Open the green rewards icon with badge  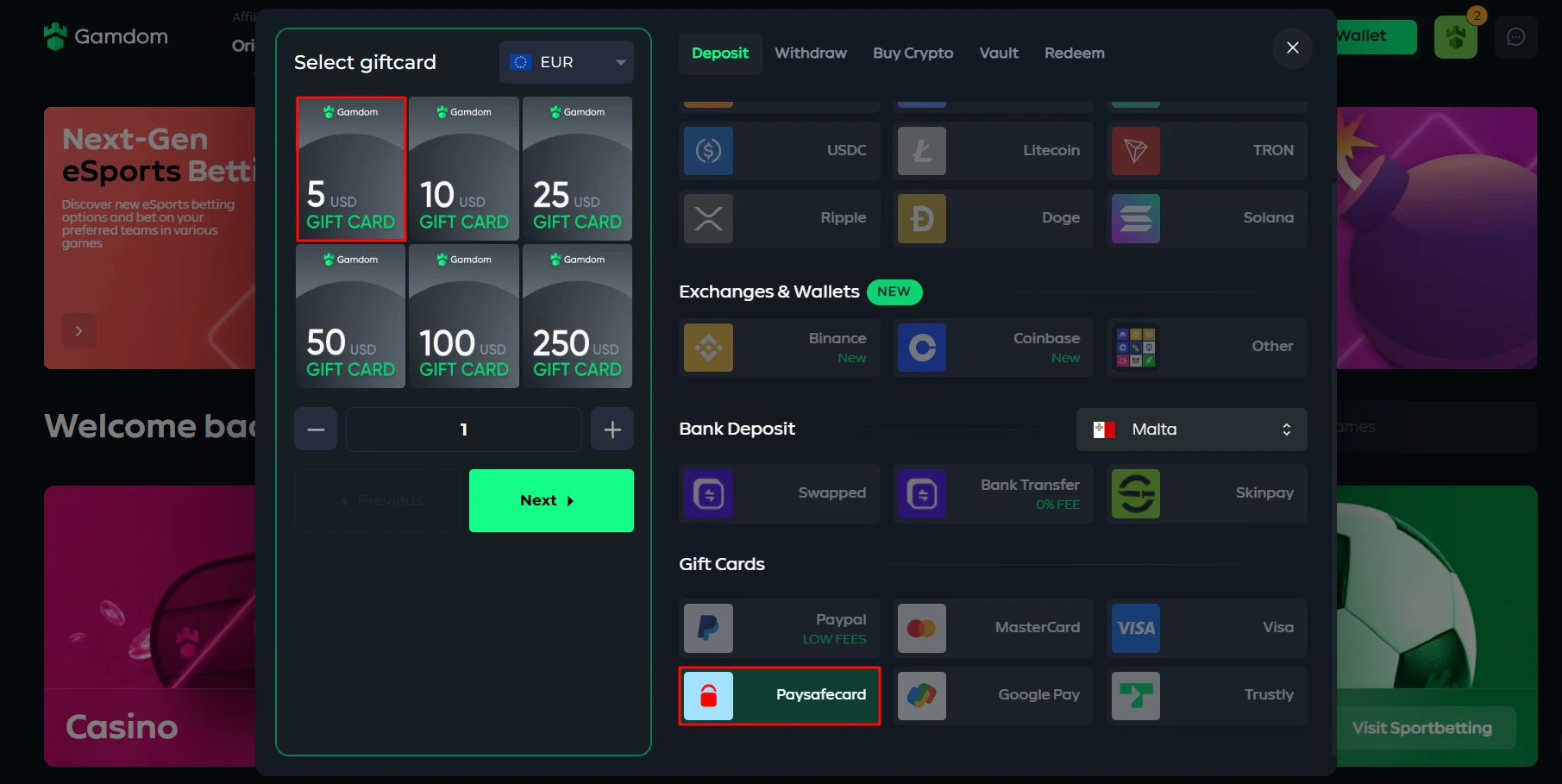[1456, 37]
